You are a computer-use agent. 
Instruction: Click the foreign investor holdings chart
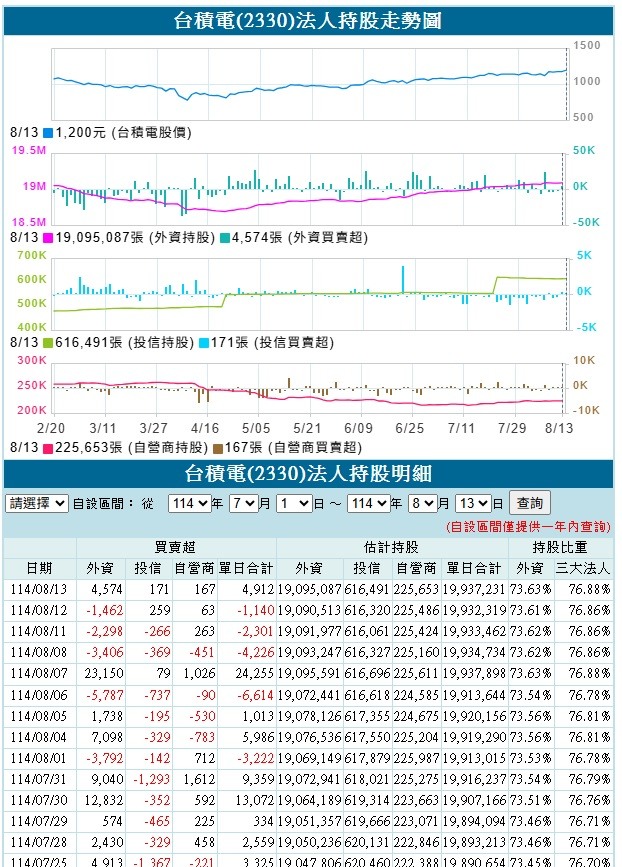pos(310,189)
